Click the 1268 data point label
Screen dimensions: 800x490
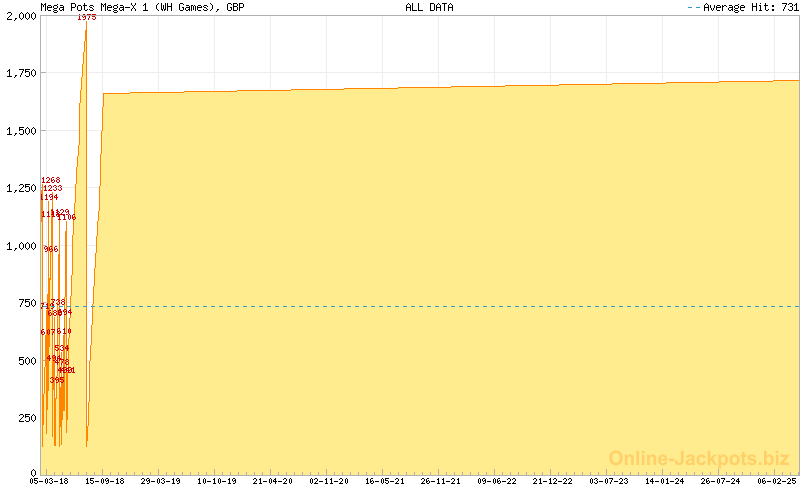(51, 181)
